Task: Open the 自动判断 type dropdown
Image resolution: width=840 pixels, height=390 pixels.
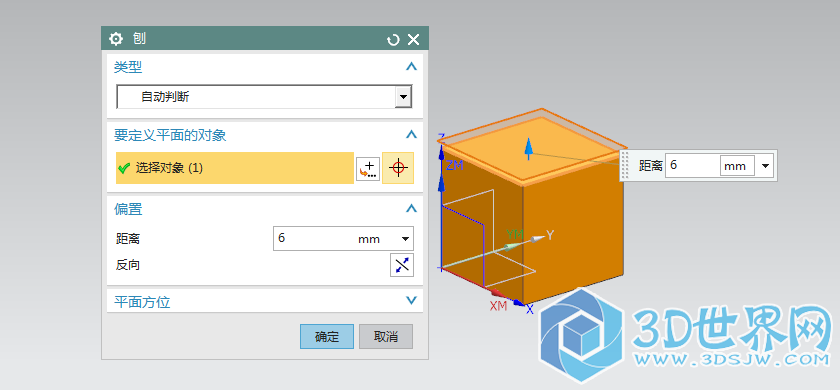Action: point(403,98)
